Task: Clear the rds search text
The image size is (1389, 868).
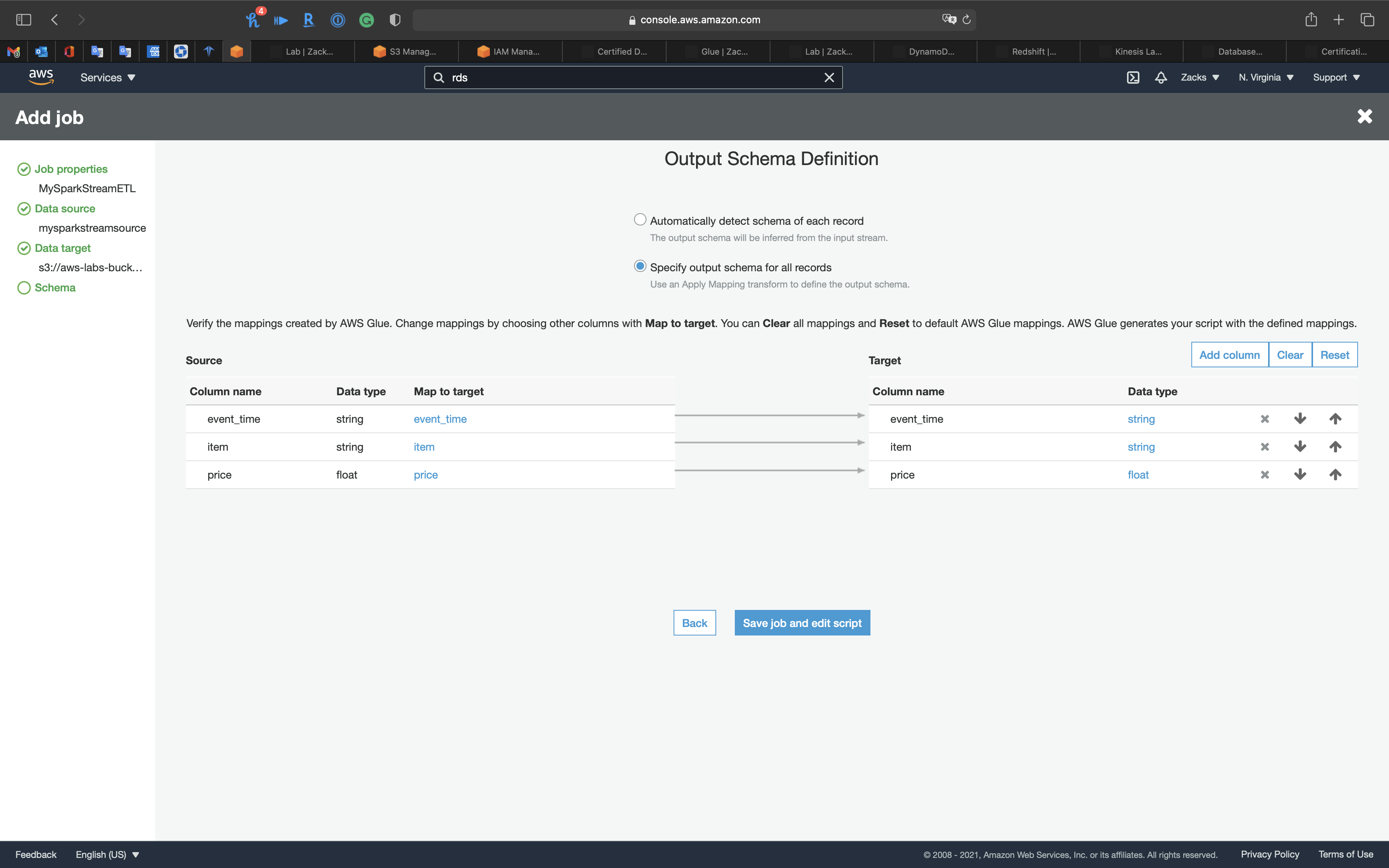Action: click(829, 77)
